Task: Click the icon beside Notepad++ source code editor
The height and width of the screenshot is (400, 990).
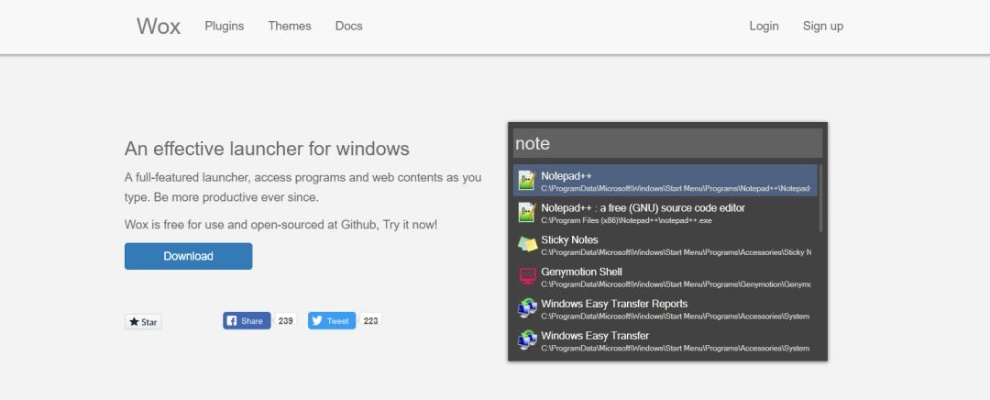Action: [527, 212]
